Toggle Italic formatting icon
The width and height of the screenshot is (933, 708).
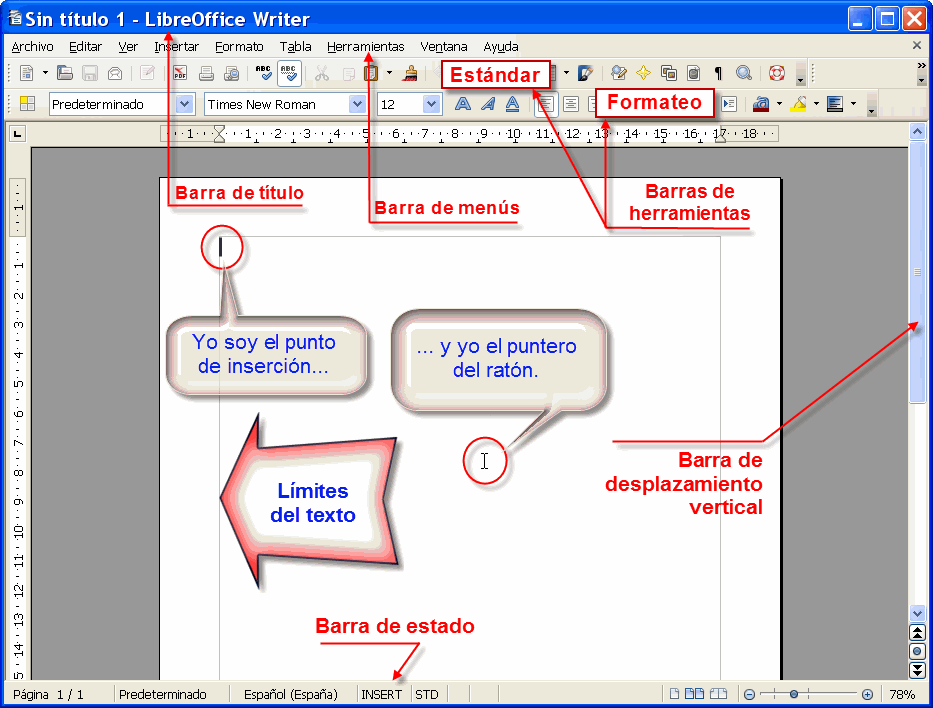coord(488,104)
